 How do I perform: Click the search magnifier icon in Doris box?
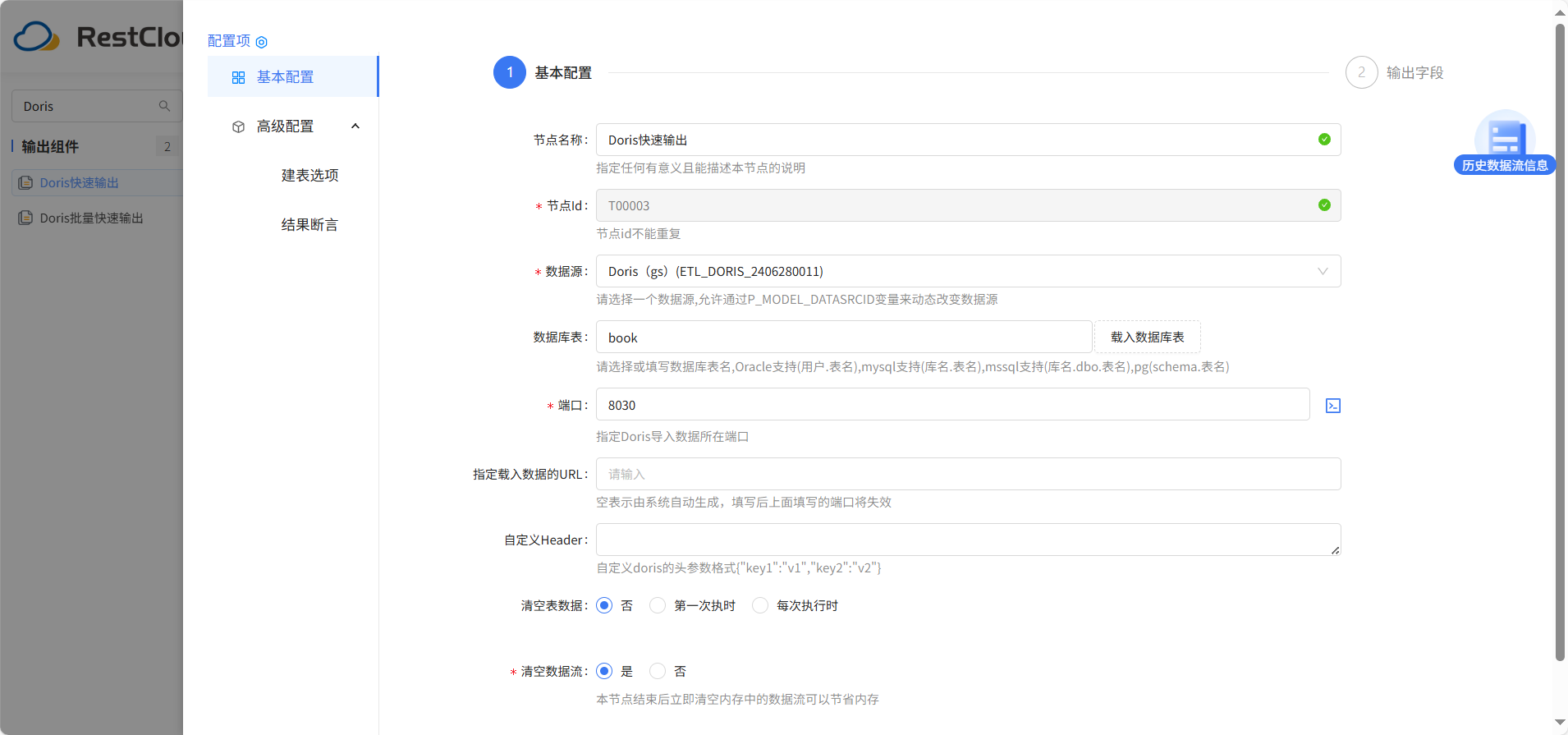(164, 106)
